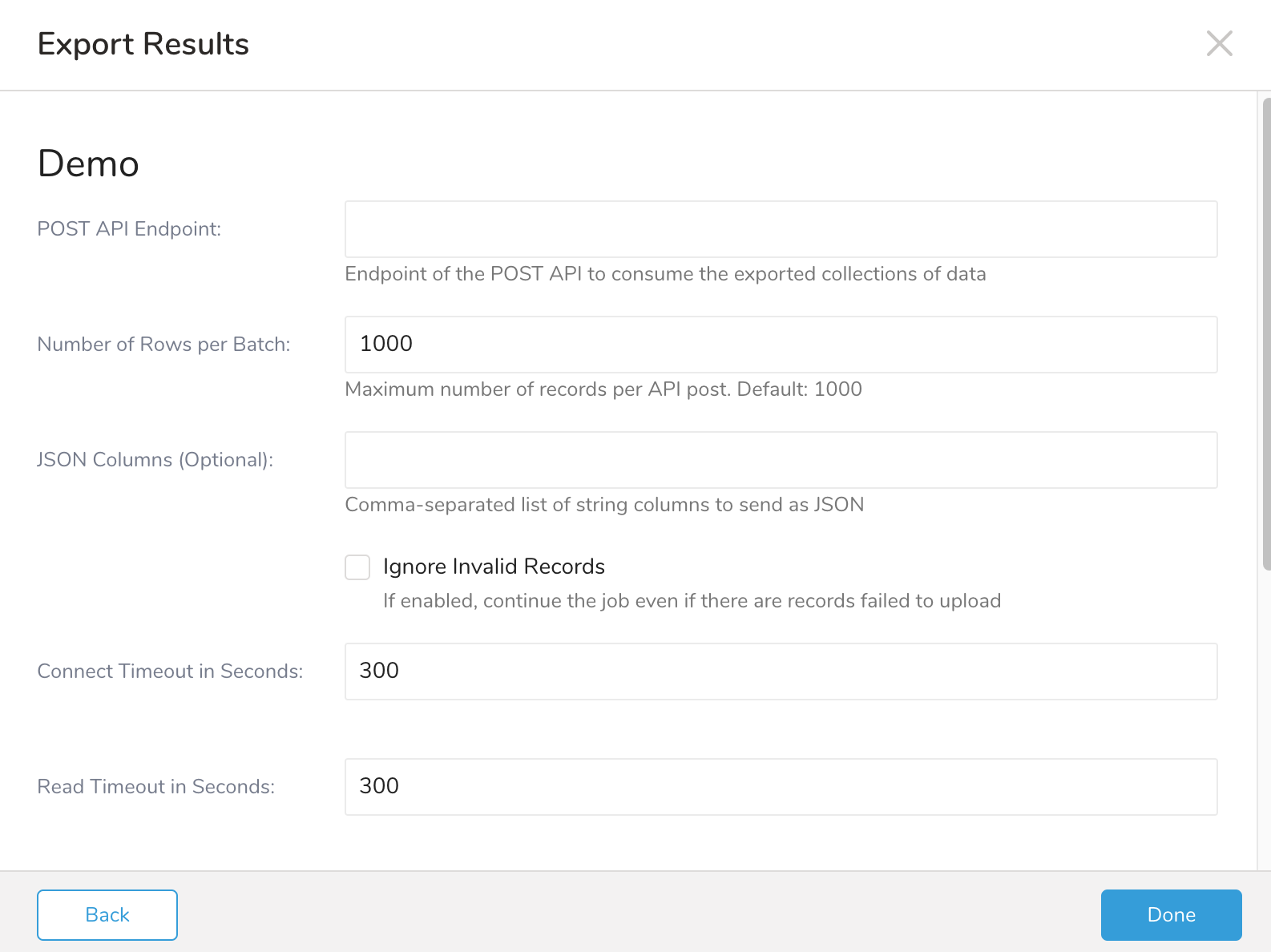Screen dimensions: 1271x952
Task: Click the POST API Endpoint label
Action: pos(129,229)
